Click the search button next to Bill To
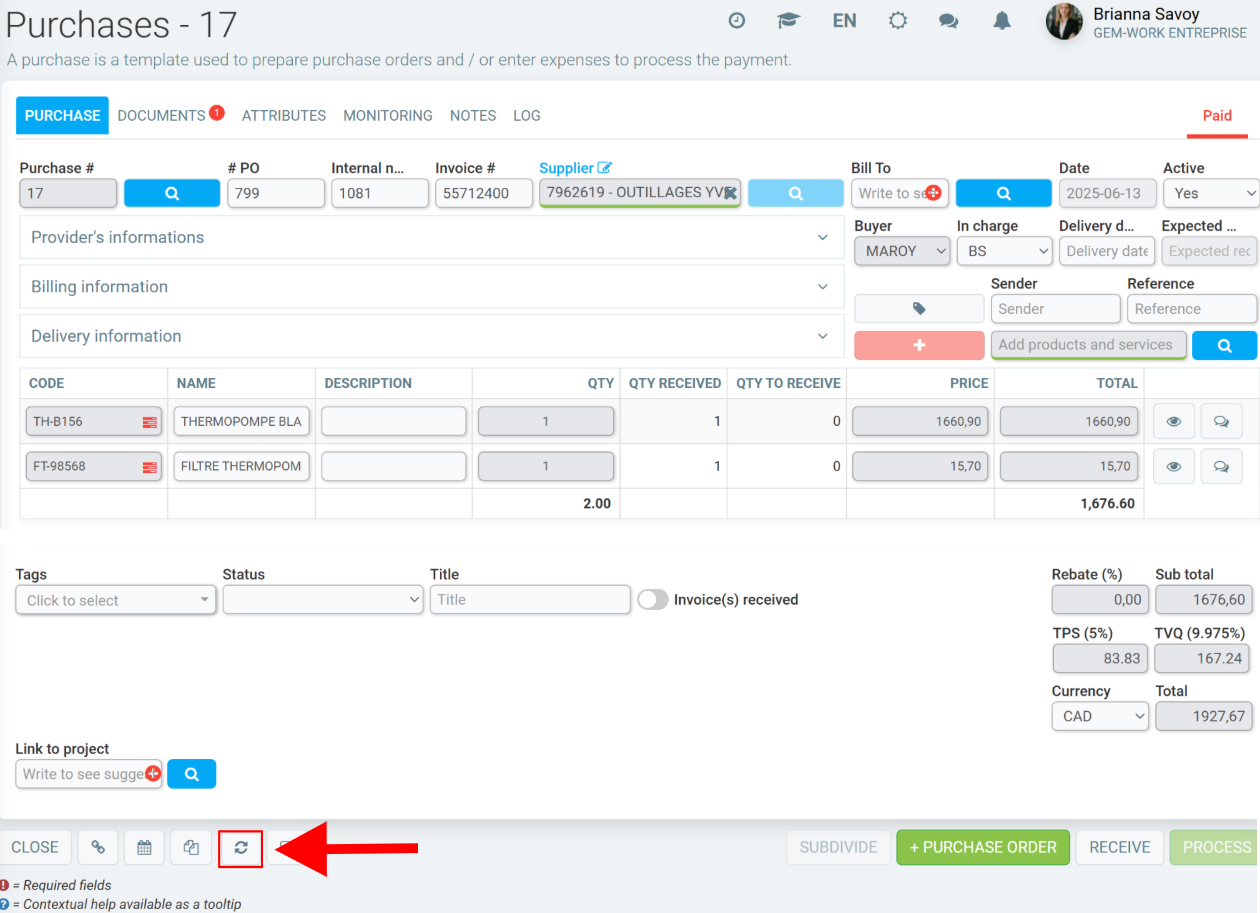This screenshot has width=1260, height=913. click(x=1004, y=193)
